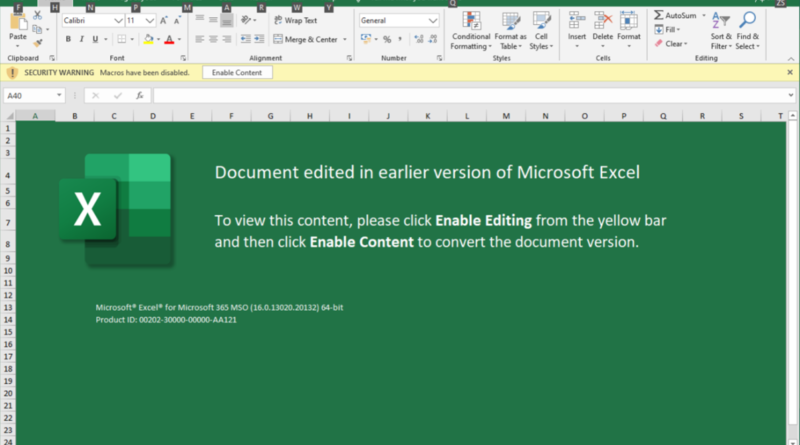The width and height of the screenshot is (800, 445).
Task: Toggle Underline formatting
Action: pos(95,39)
